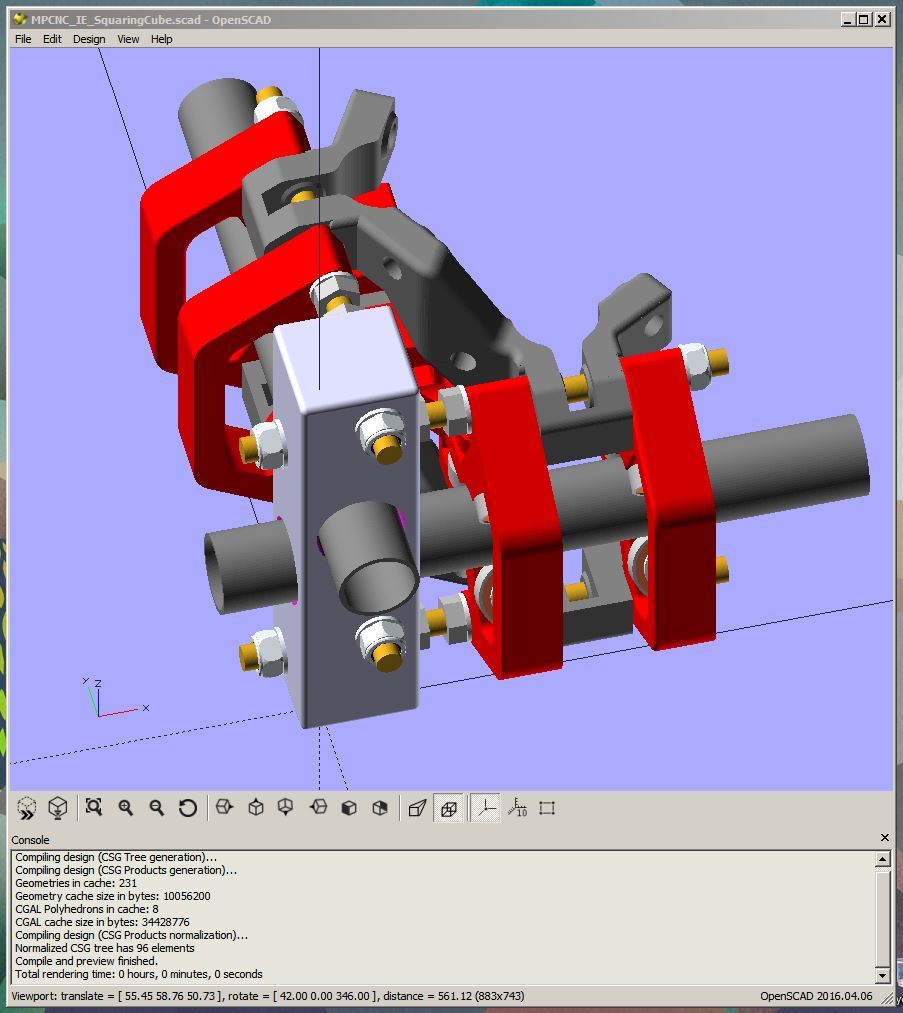Open the Design menu
Image resolution: width=903 pixels, height=1013 pixels.
(89, 39)
